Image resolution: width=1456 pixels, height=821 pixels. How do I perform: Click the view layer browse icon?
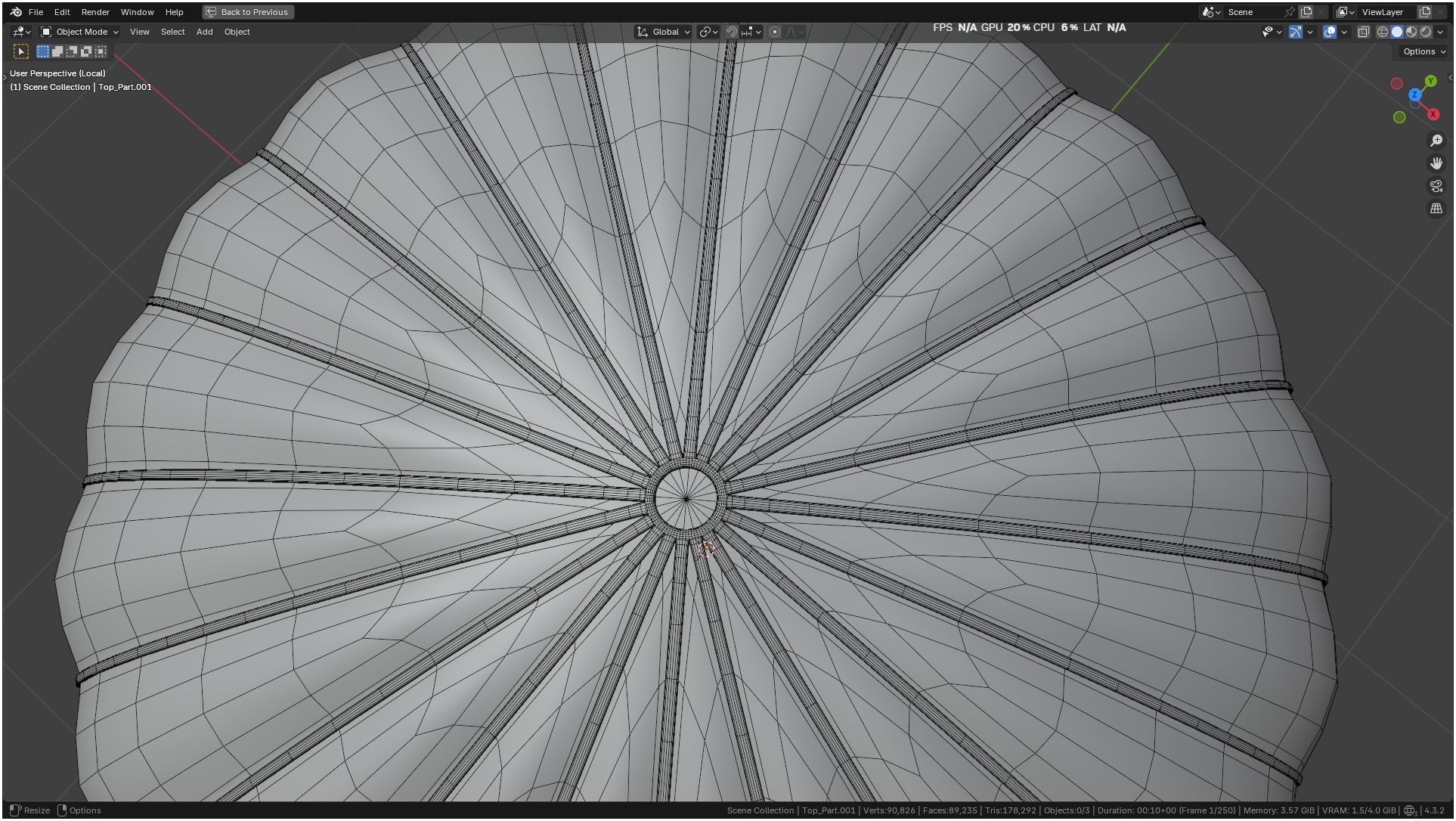1346,12
